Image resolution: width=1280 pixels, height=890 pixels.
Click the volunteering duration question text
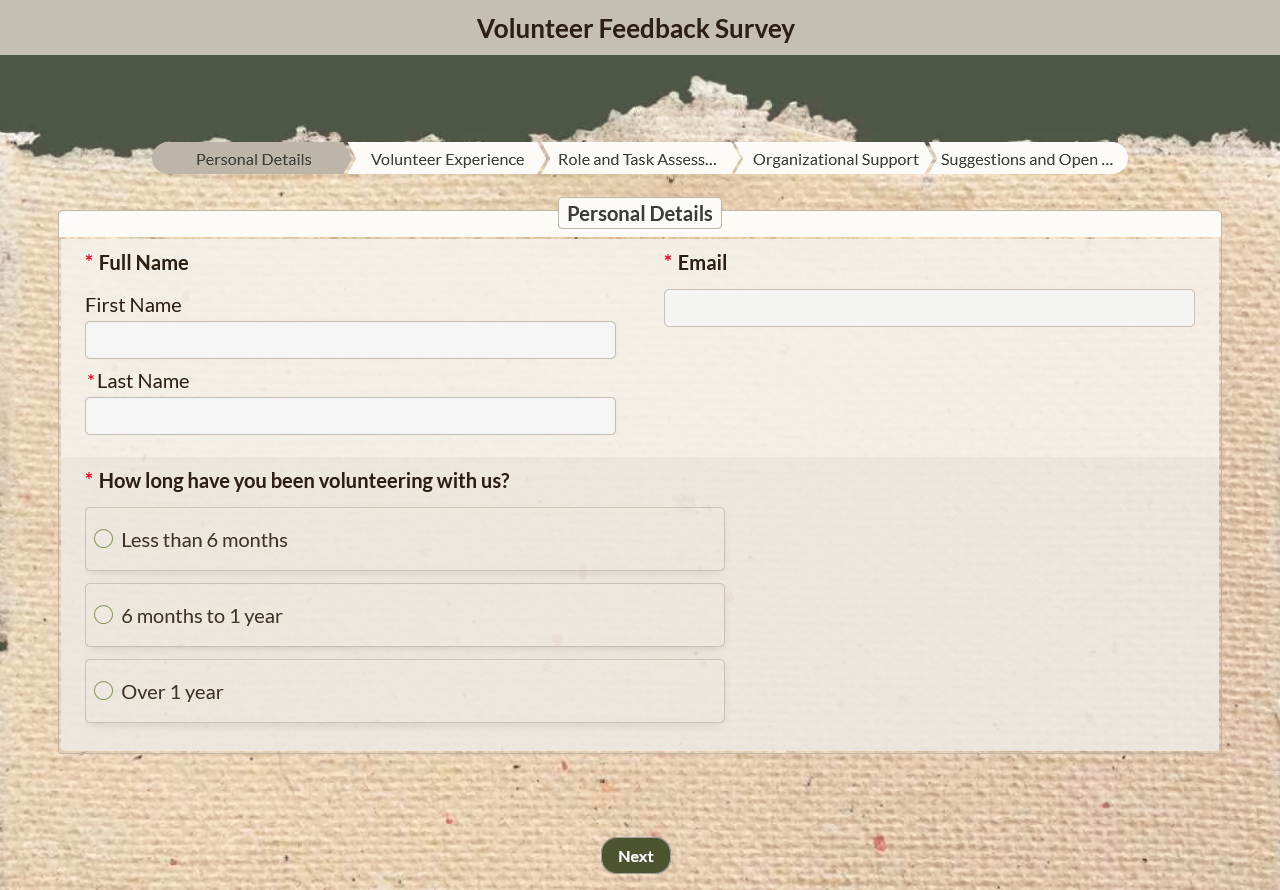tap(303, 480)
